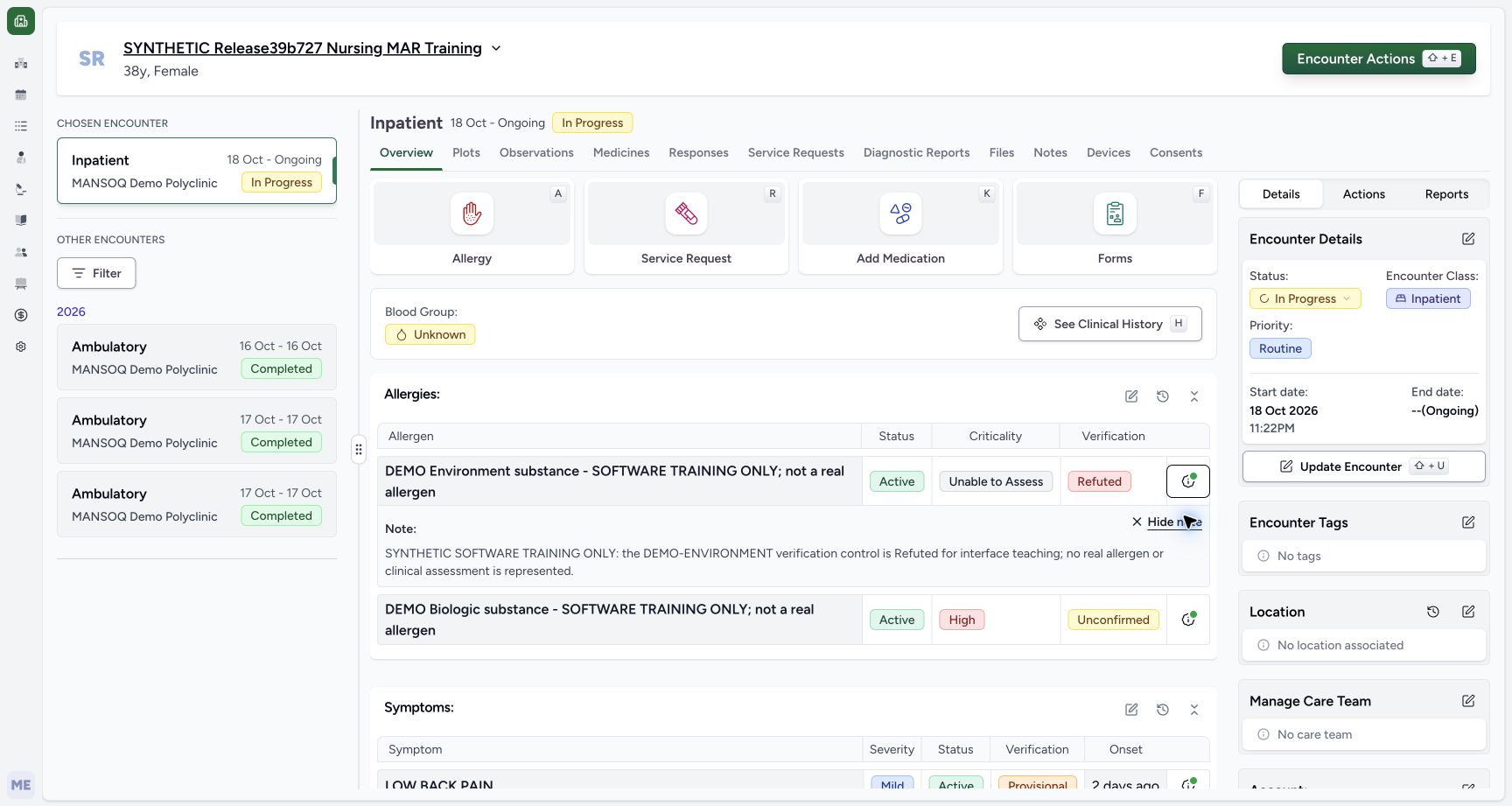This screenshot has height=806, width=1512.
Task: Collapse the Symptoms section
Action: tap(1194, 710)
